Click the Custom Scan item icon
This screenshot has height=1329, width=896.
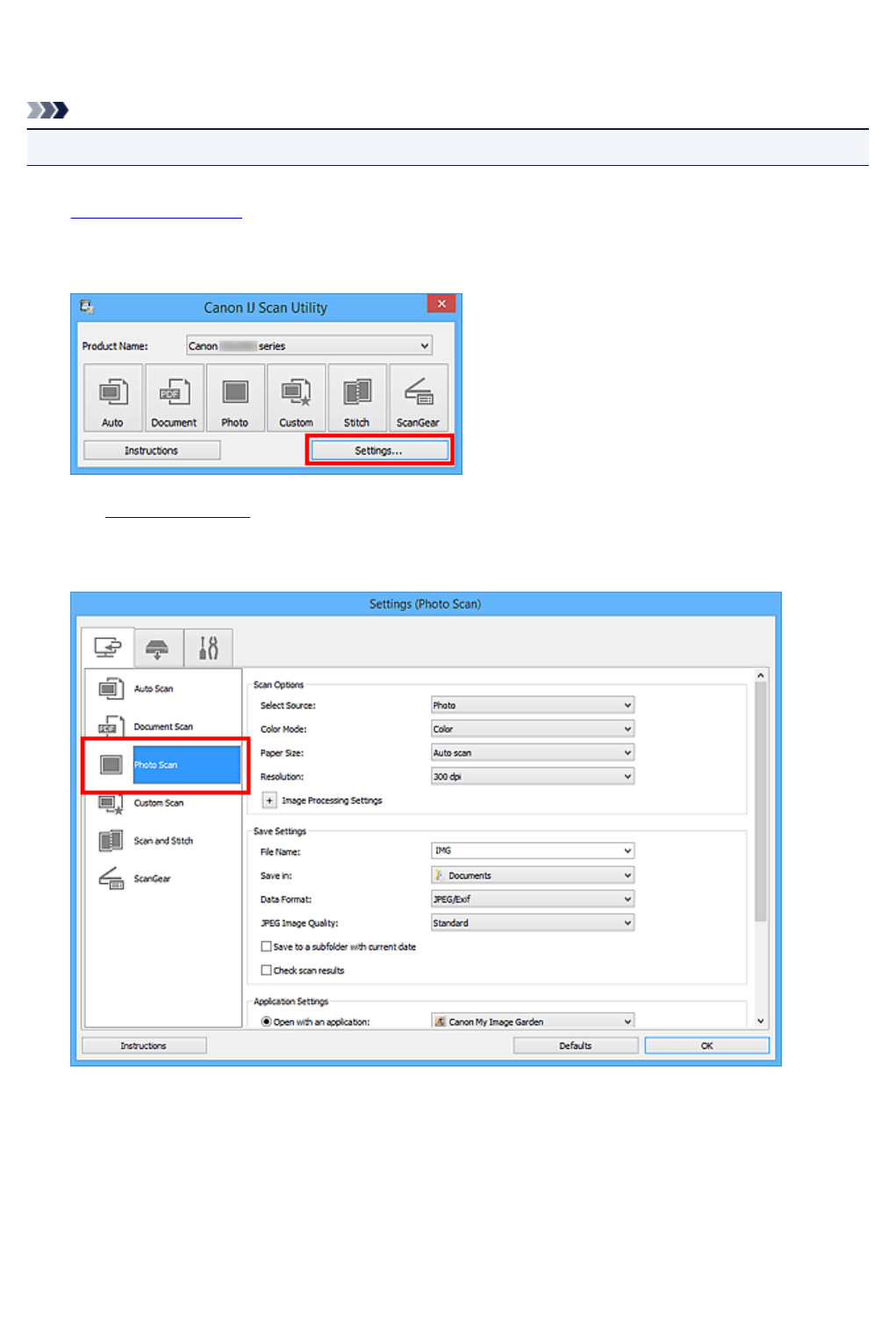[x=111, y=803]
